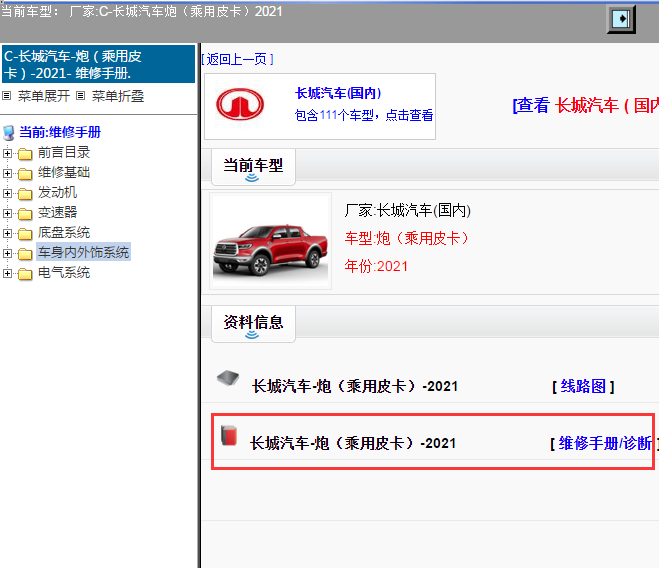The height and width of the screenshot is (568, 659).
Task: Click 菜单展开 to expand all menus
Action: coord(44,96)
